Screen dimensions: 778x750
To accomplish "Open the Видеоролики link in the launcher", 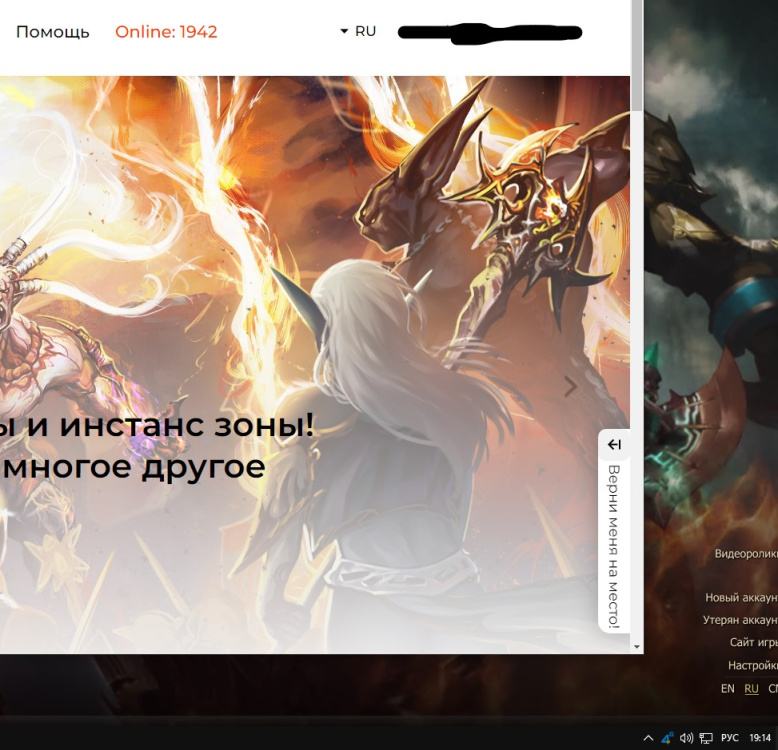I will 745,553.
